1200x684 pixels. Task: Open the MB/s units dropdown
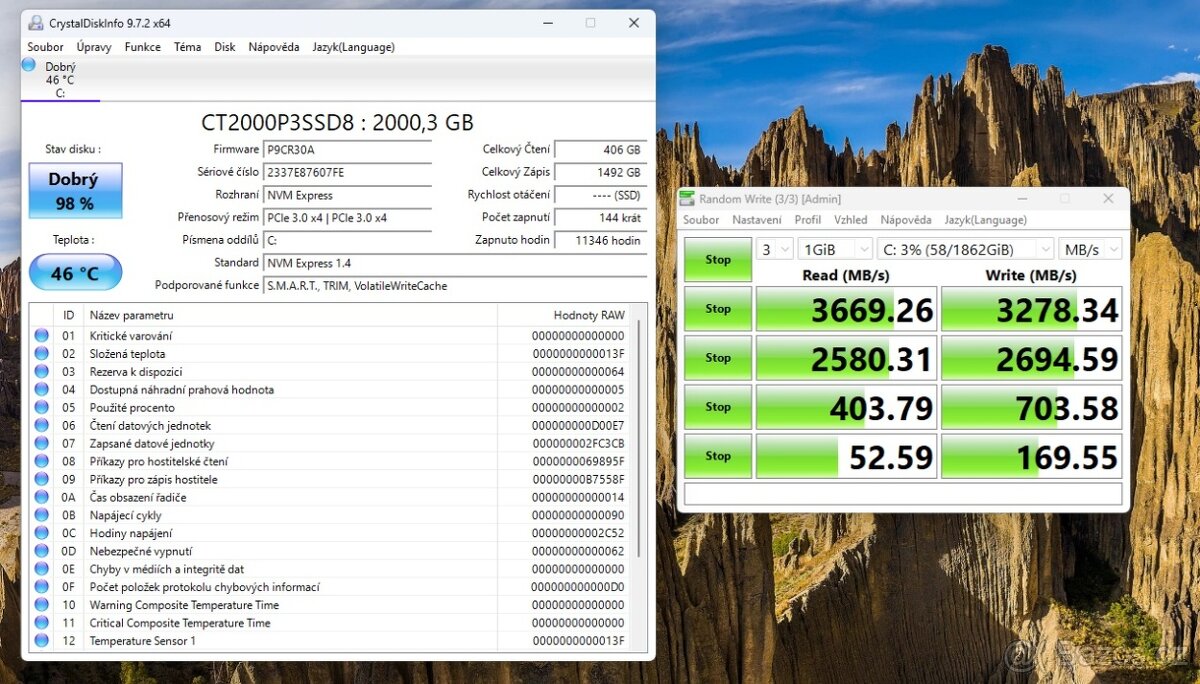coord(1090,248)
